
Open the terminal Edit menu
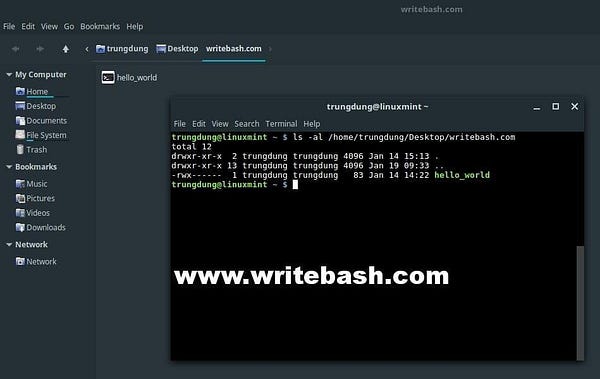point(199,124)
